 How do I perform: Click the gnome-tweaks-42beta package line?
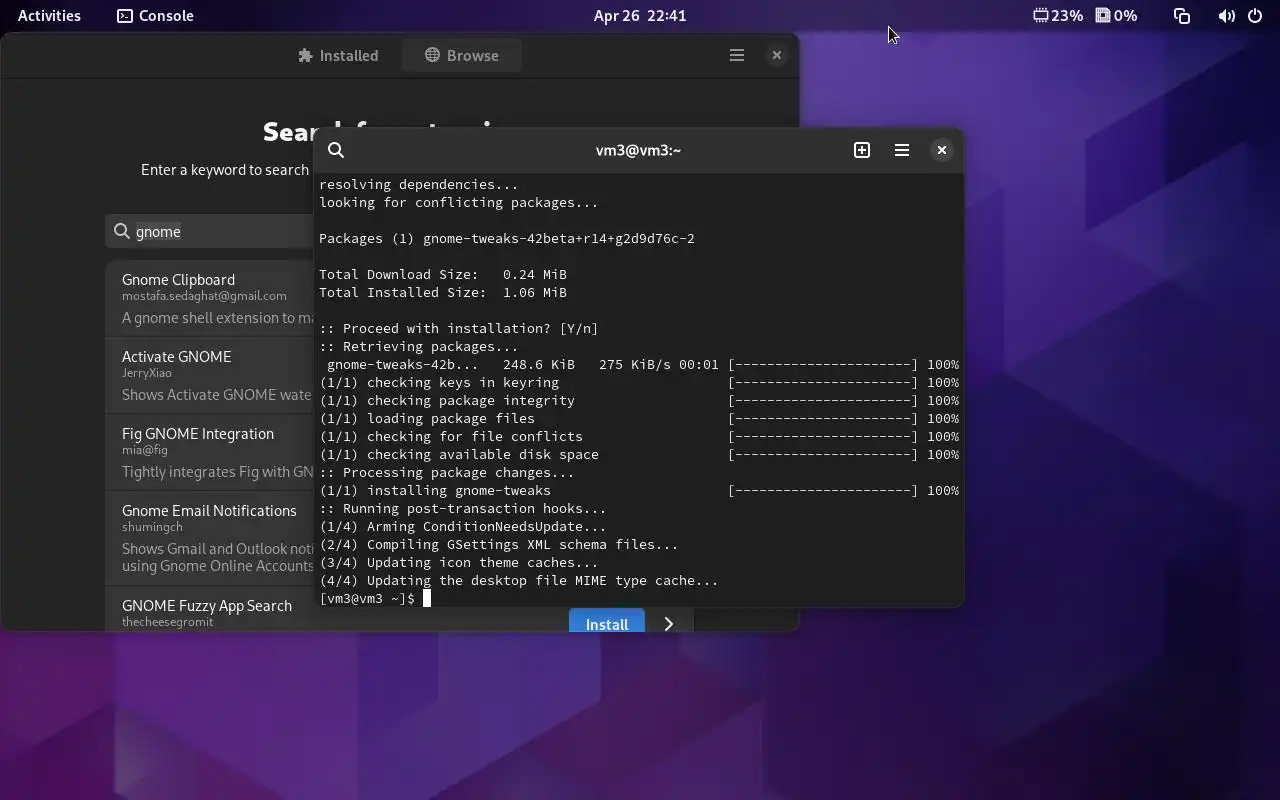507,238
